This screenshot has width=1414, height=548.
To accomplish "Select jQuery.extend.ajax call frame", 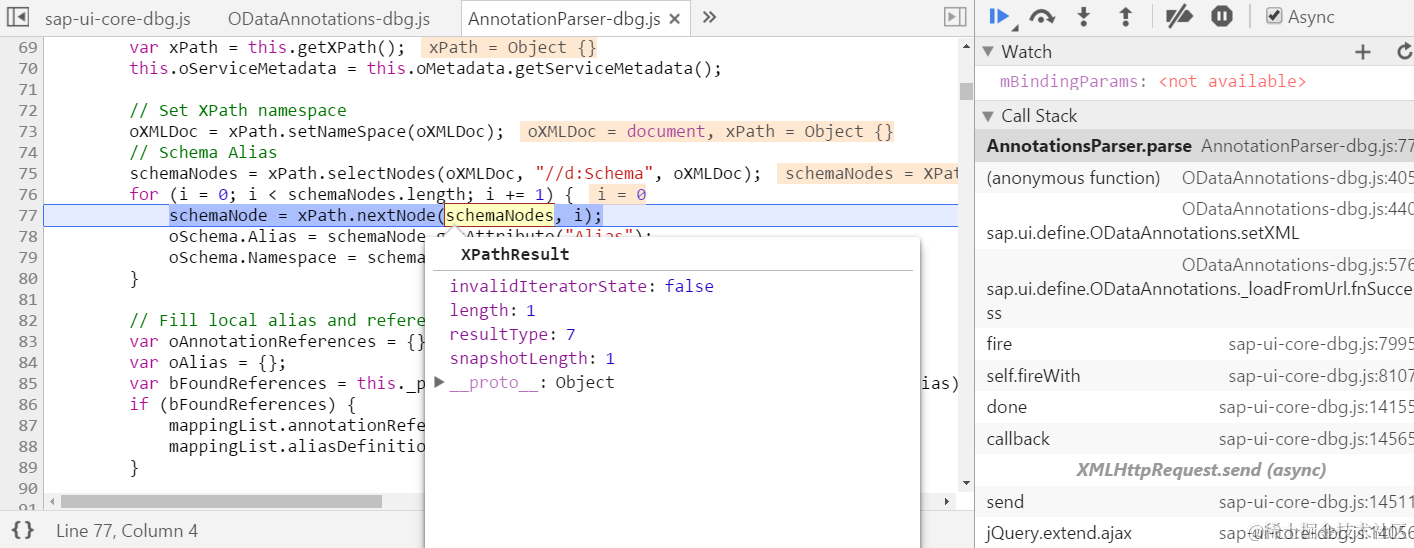I will (1195, 534).
